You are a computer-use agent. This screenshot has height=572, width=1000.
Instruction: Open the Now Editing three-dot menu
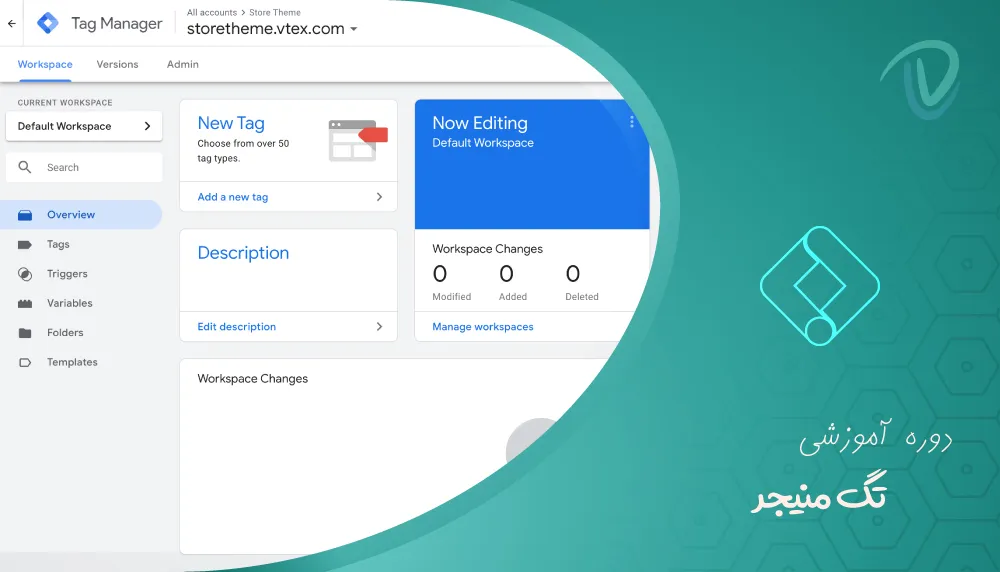(631, 122)
